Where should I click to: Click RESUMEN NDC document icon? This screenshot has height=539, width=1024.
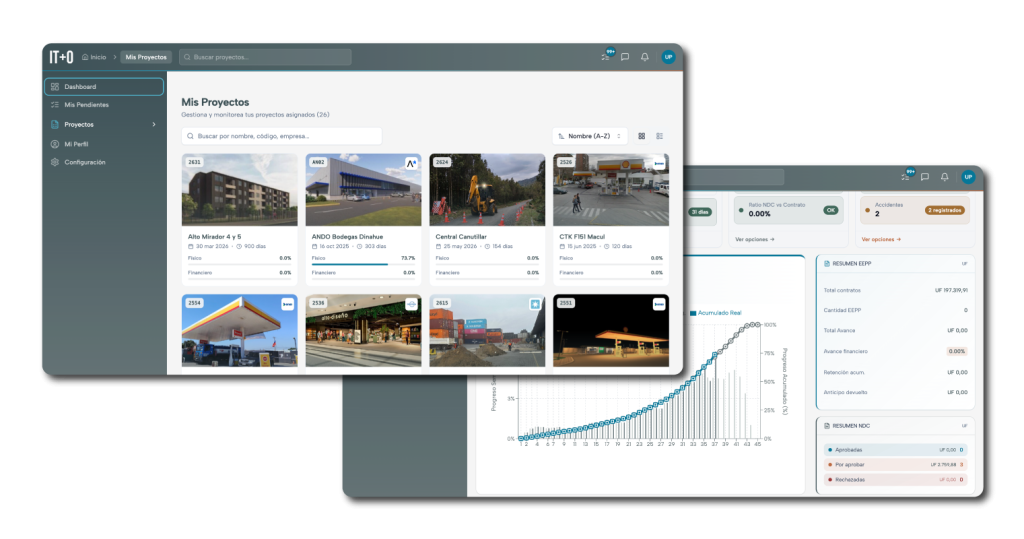point(827,426)
